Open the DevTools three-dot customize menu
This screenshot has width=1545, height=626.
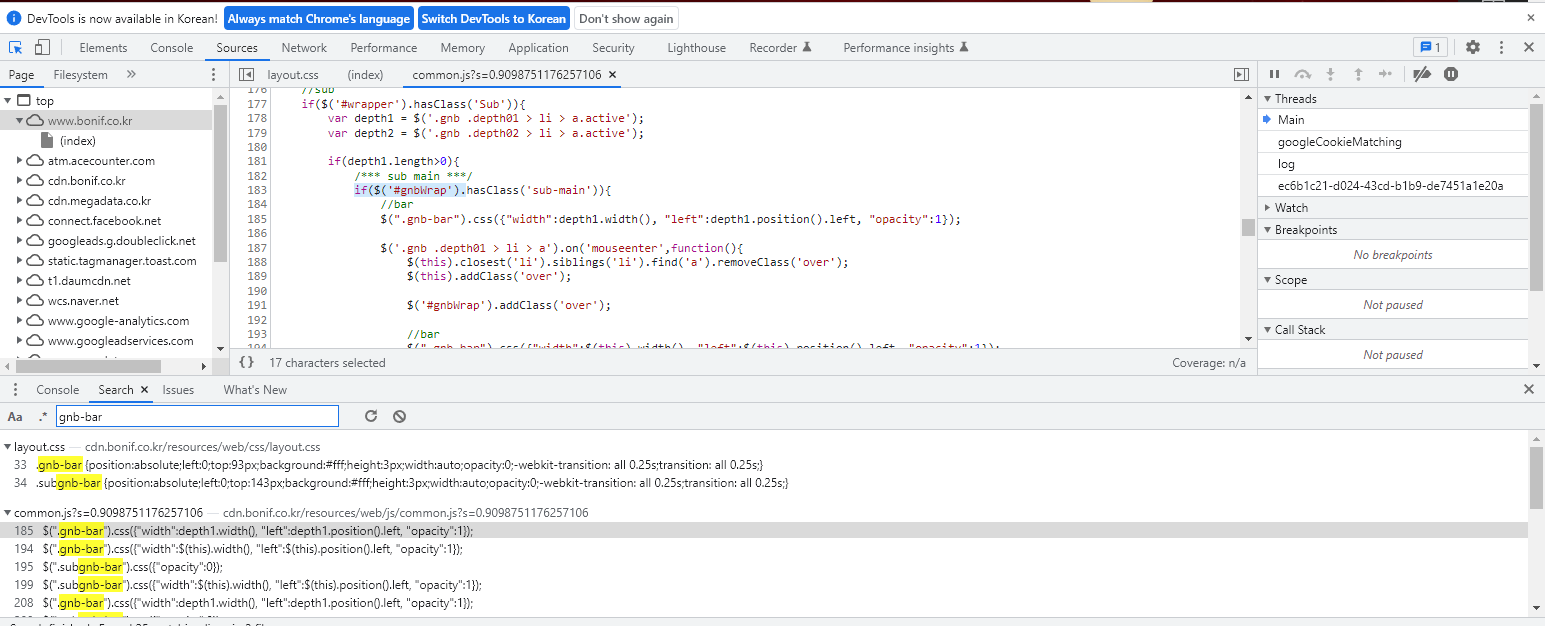point(1501,47)
